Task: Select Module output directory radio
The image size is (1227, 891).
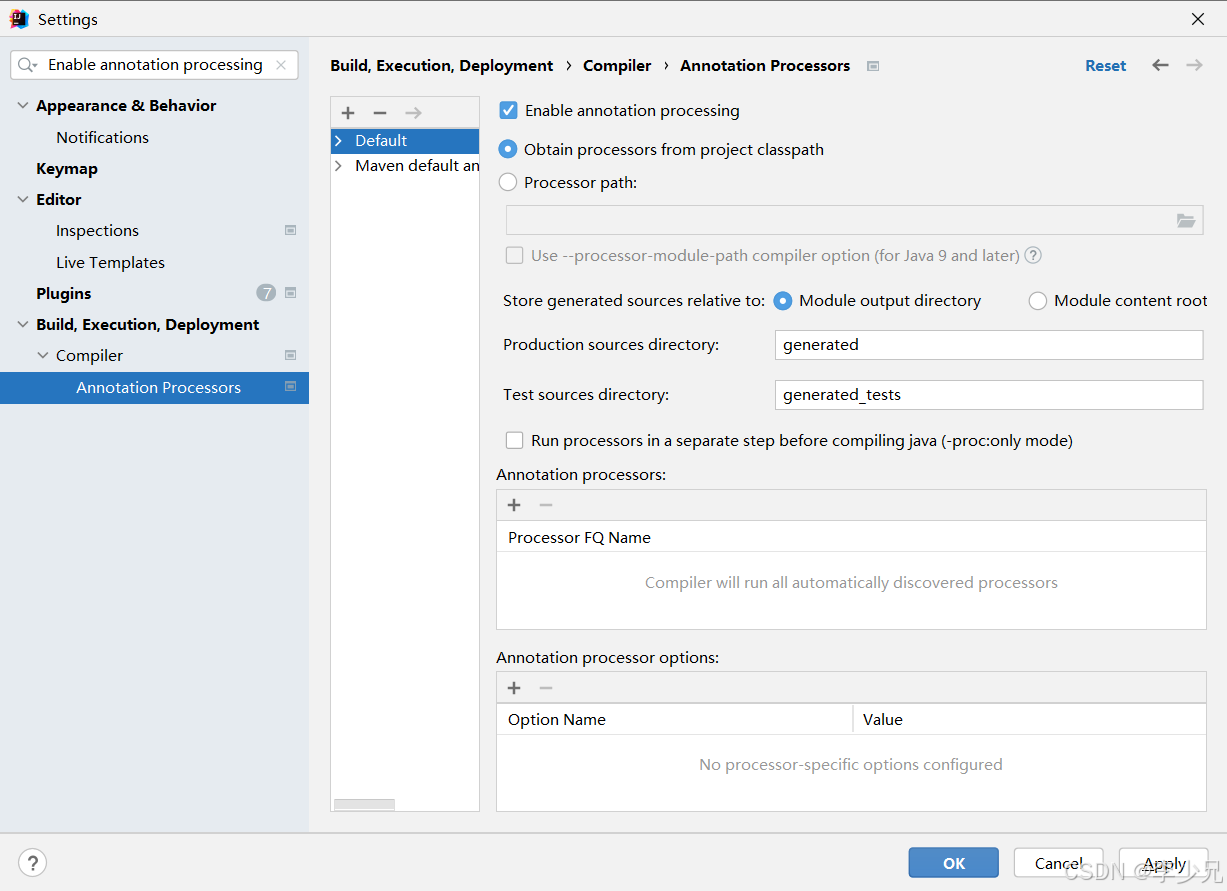Action: click(783, 301)
